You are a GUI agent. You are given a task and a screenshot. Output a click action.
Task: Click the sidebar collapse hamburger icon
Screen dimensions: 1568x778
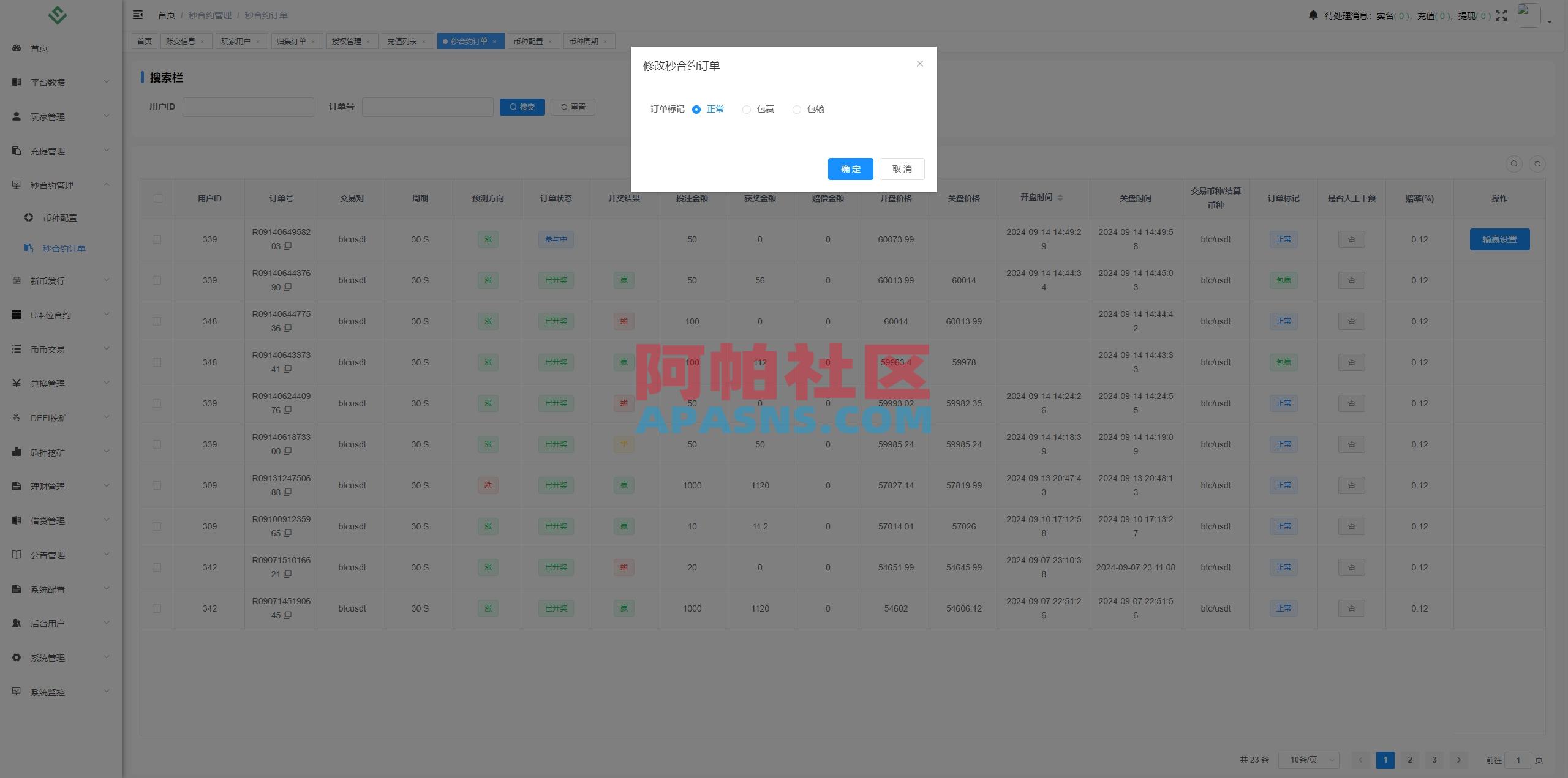click(137, 15)
